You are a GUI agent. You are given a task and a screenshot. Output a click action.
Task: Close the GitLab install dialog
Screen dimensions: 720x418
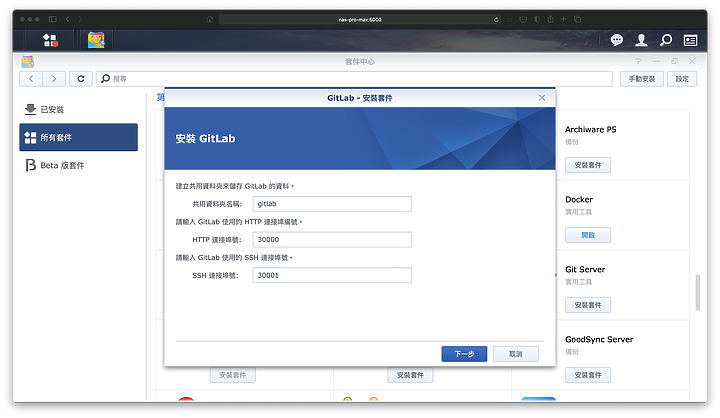(x=542, y=97)
